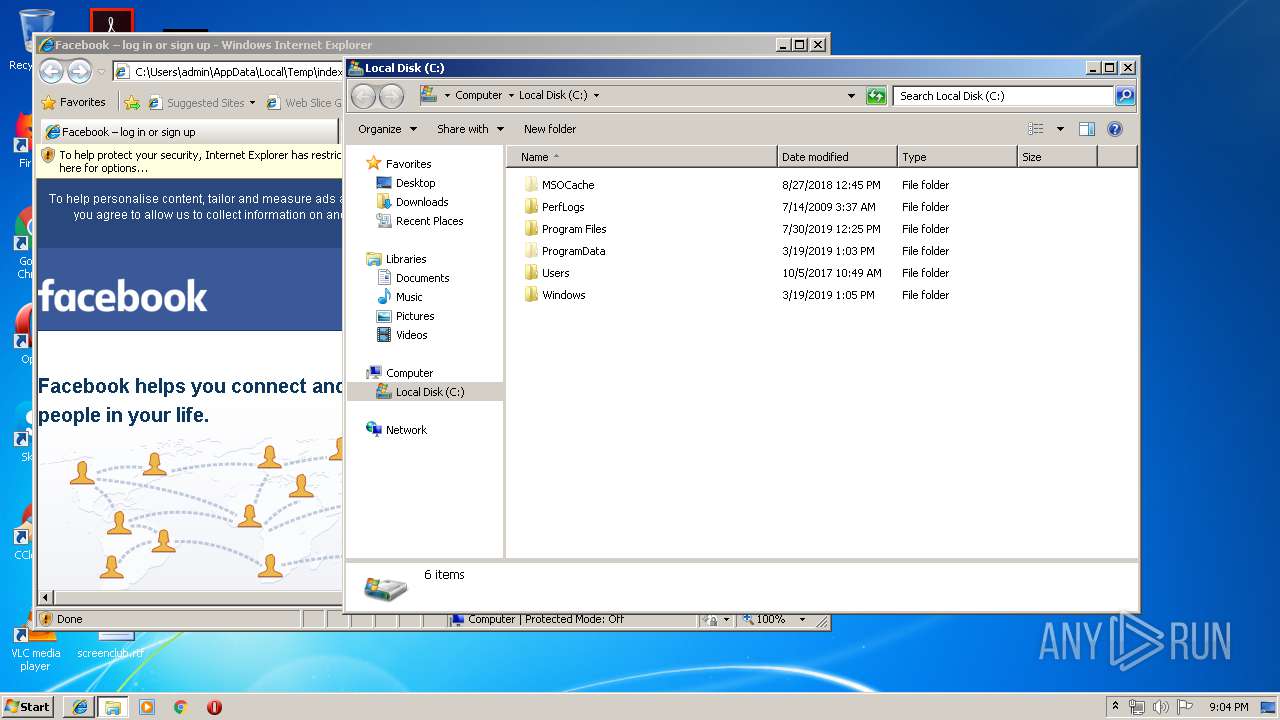Open the Suggested Sites link in IE
The width and height of the screenshot is (1280, 720).
click(204, 102)
